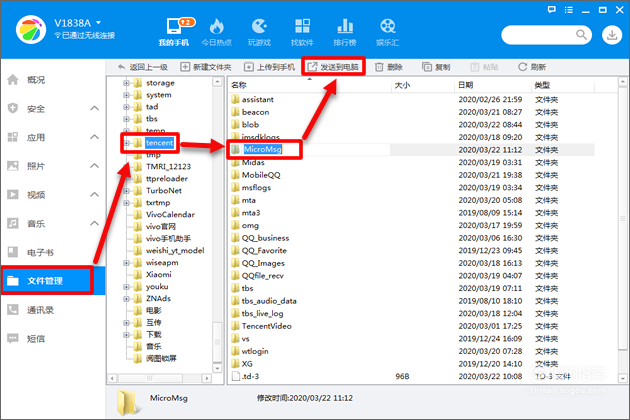Open the 今日热点 flame icon

coord(217,27)
